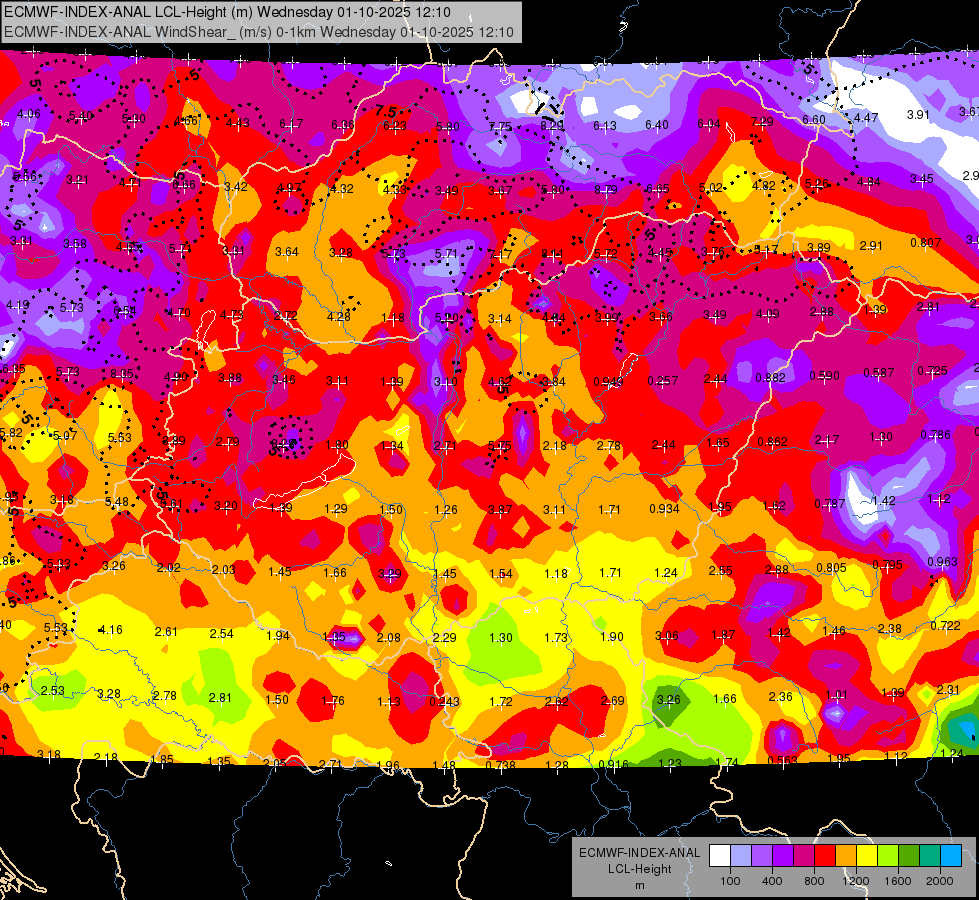Click the wind shear value 0.882

pos(770,378)
